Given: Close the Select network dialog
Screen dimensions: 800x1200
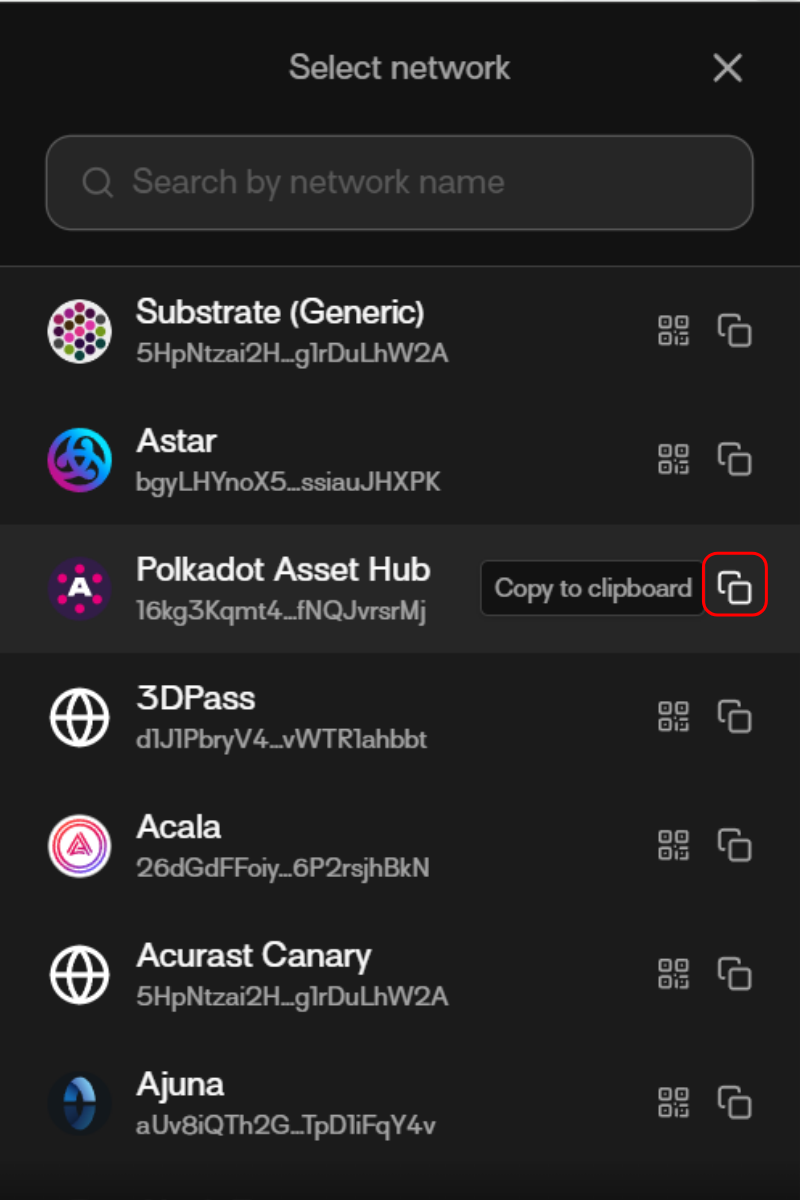Looking at the screenshot, I should [727, 68].
